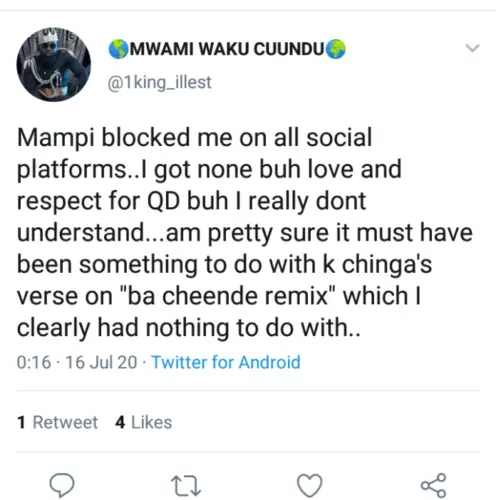Open the share icon options

tap(433, 485)
